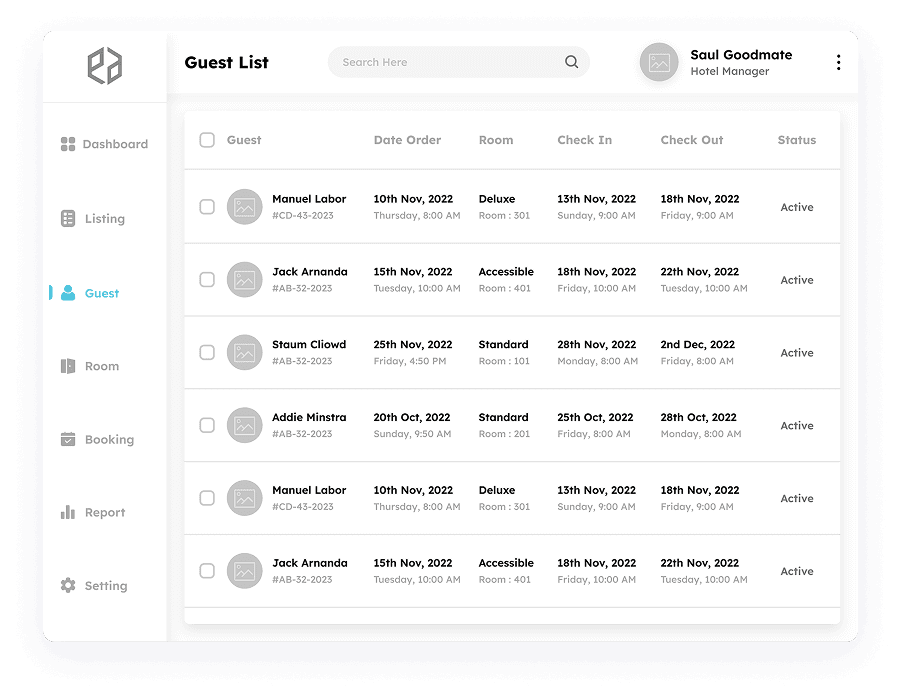Open the Booking page from the sidebar
The width and height of the screenshot is (901, 697).
coord(109,439)
